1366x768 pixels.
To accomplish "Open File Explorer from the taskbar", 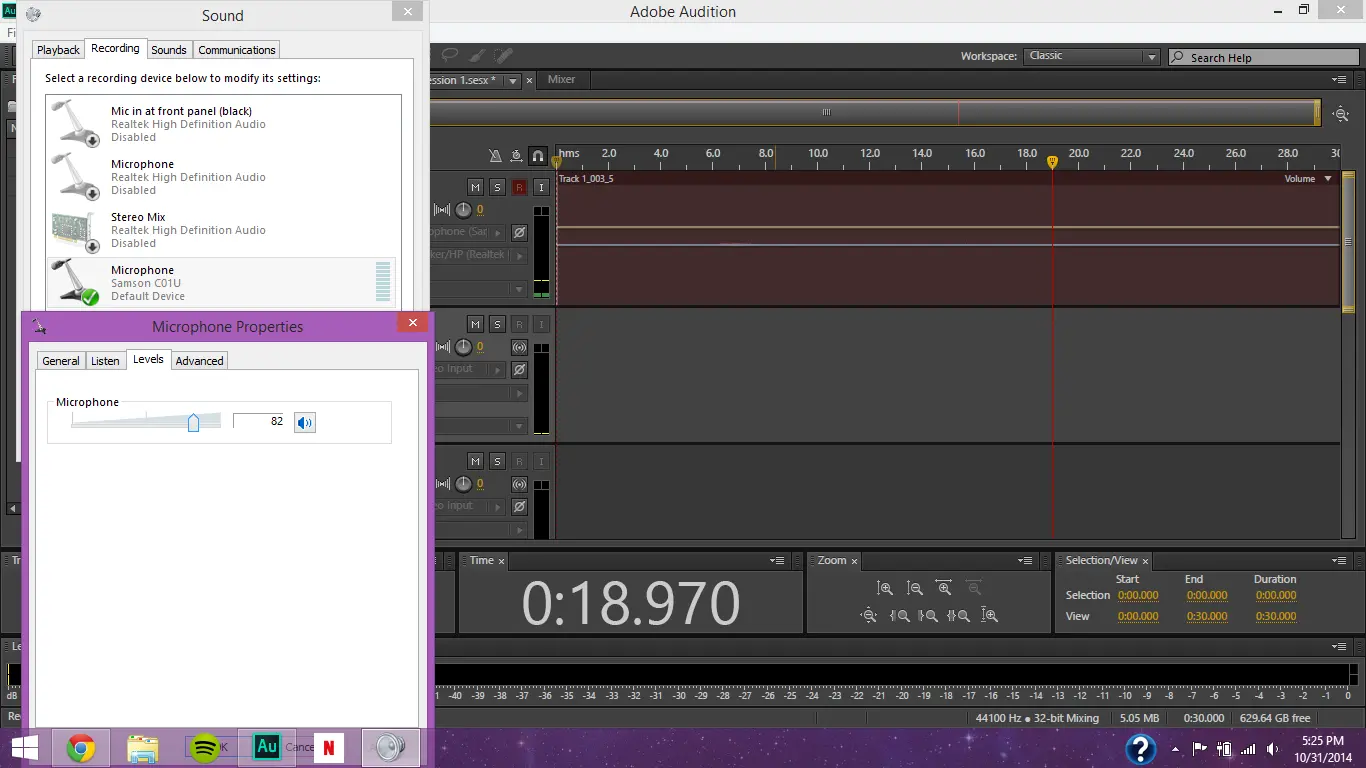I will click(x=143, y=747).
